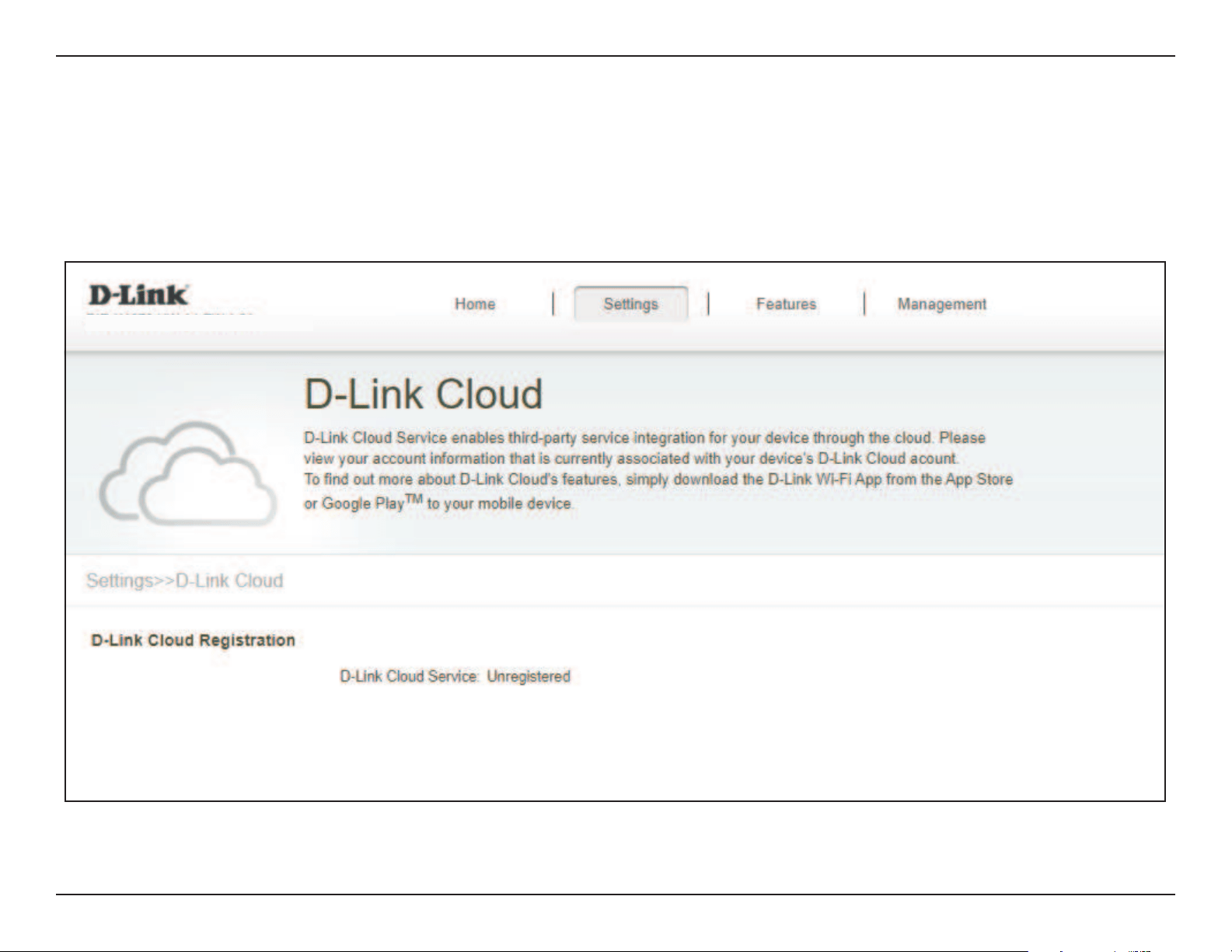The width and height of the screenshot is (1232, 952).
Task: Select the Unregistered status value
Action: click(x=529, y=676)
